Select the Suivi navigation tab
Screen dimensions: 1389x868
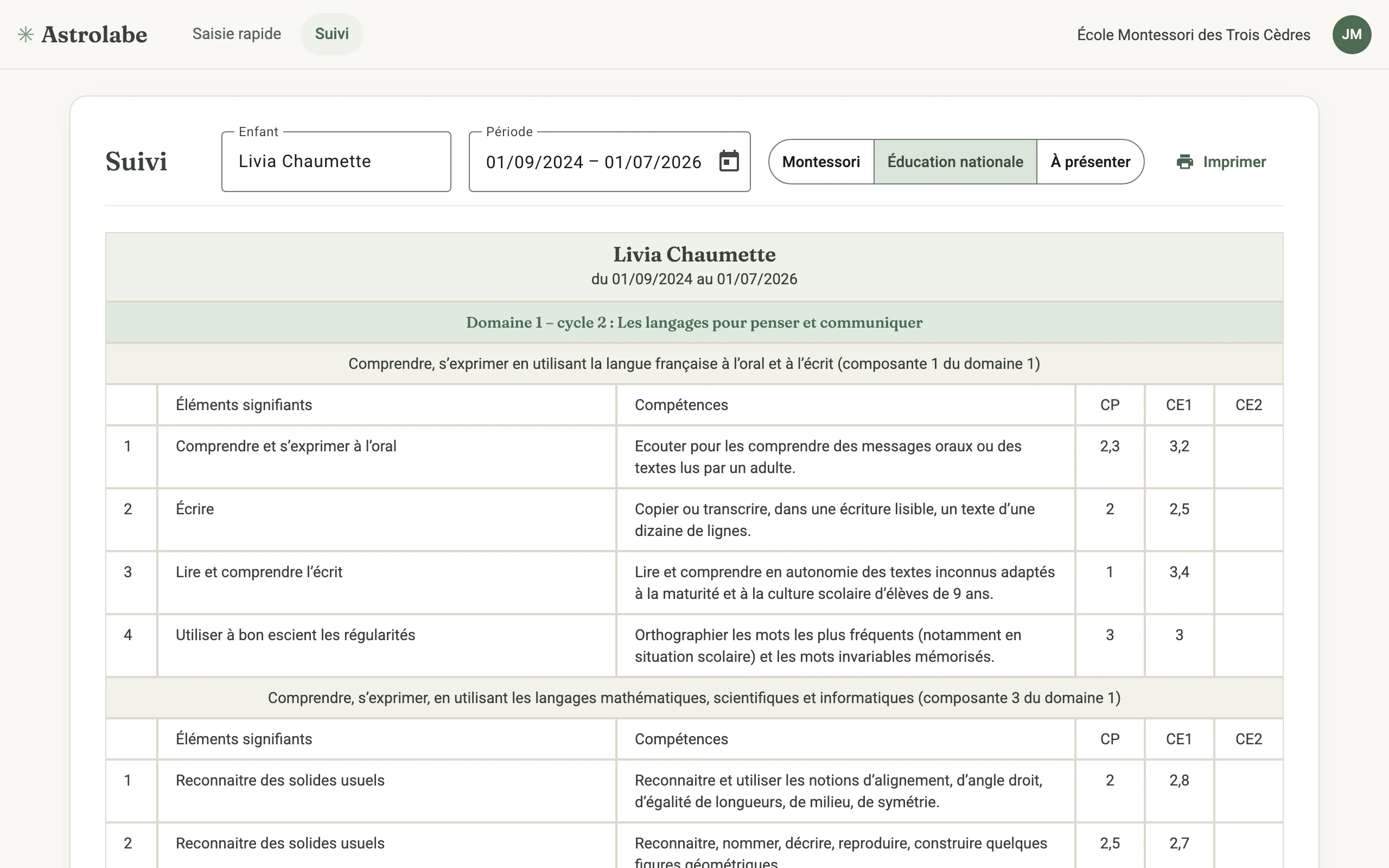point(332,34)
